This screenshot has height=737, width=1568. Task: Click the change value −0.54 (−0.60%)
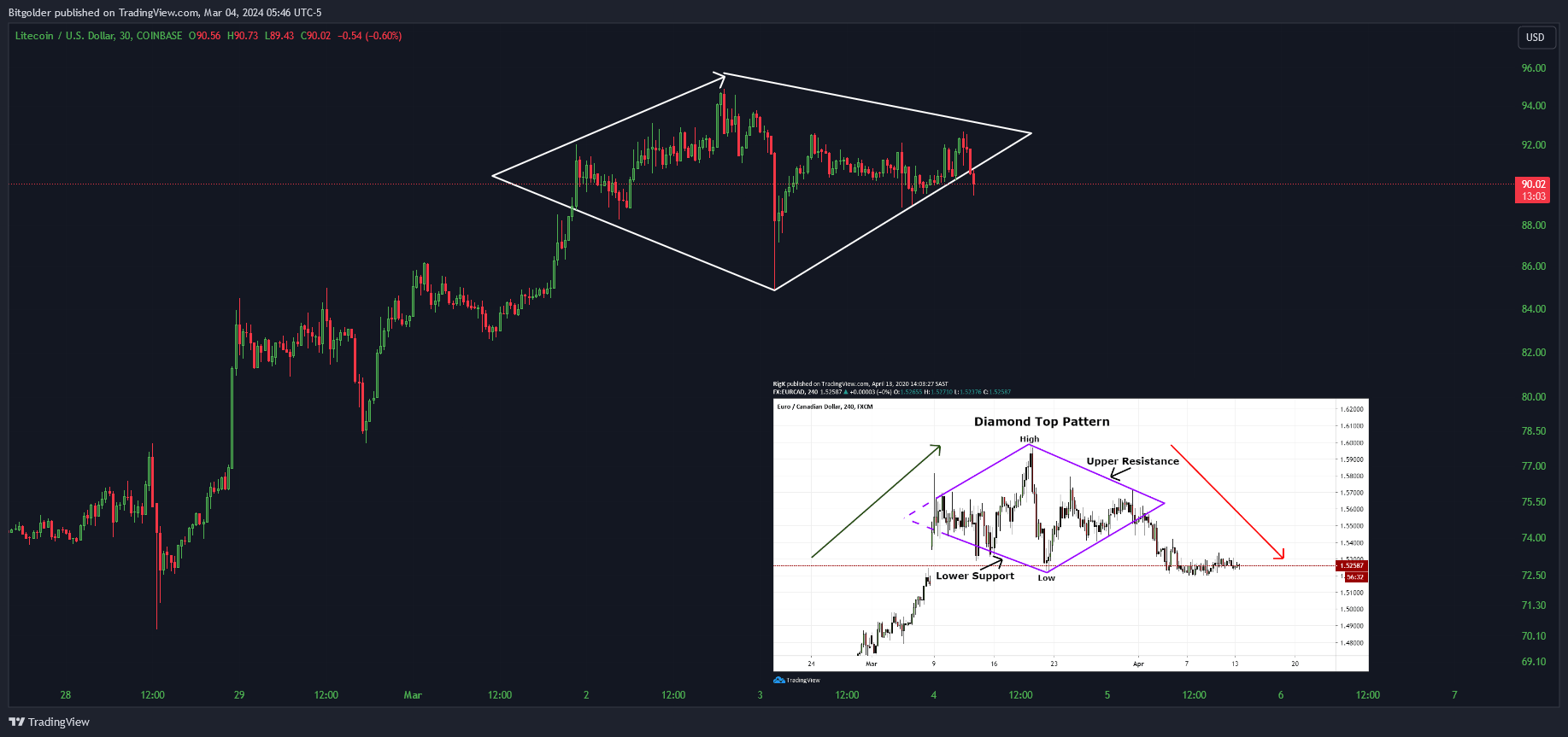click(x=369, y=36)
